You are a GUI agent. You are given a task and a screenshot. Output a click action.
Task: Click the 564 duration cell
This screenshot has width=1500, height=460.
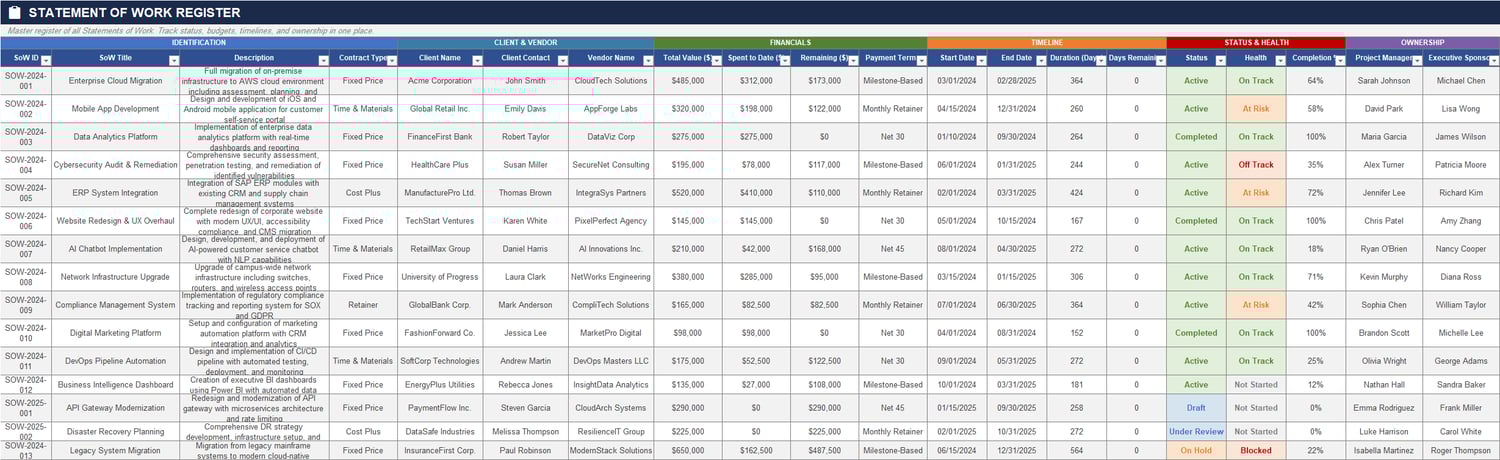(x=1077, y=450)
